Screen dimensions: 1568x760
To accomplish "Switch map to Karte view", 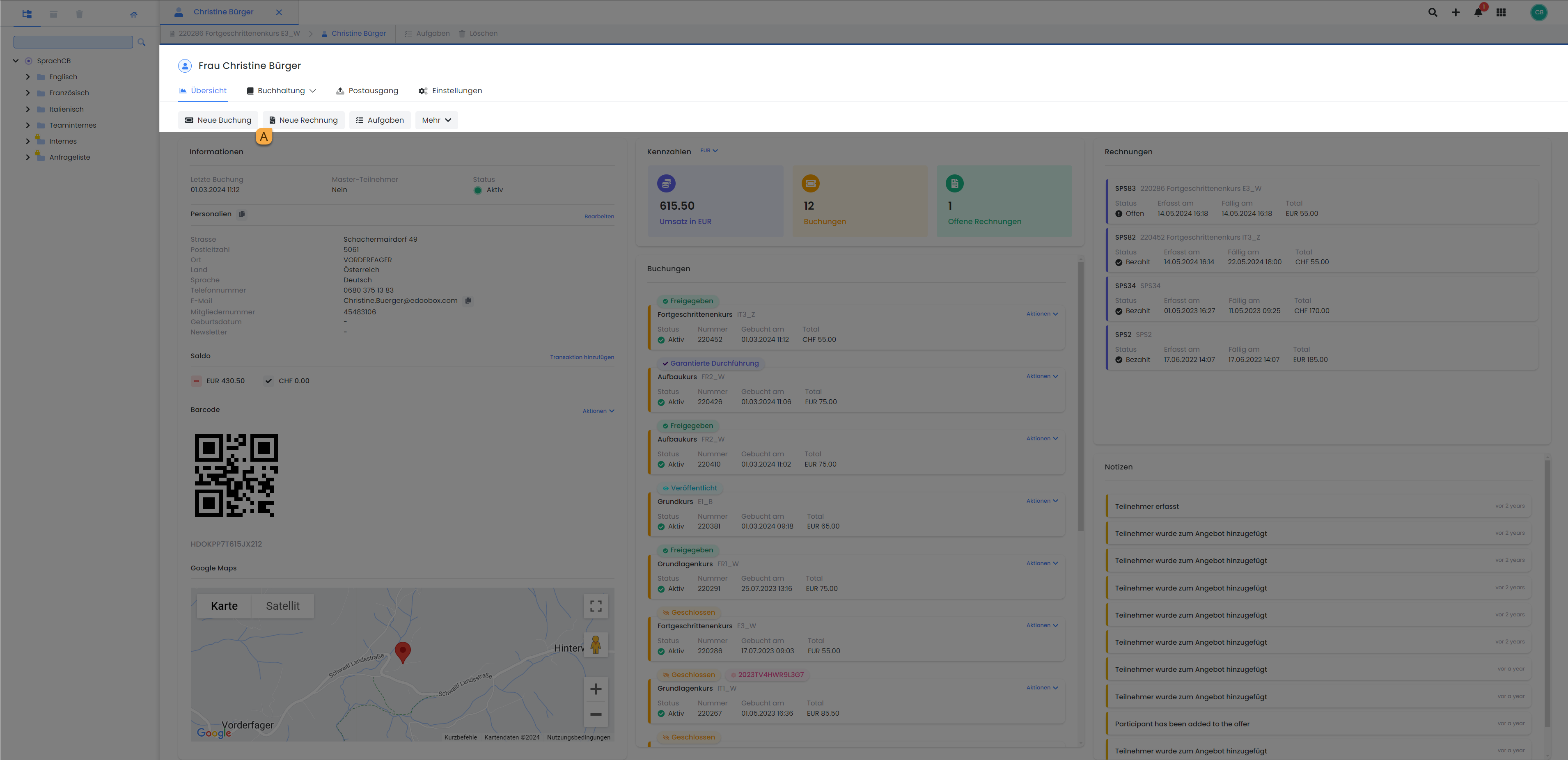I will (224, 606).
